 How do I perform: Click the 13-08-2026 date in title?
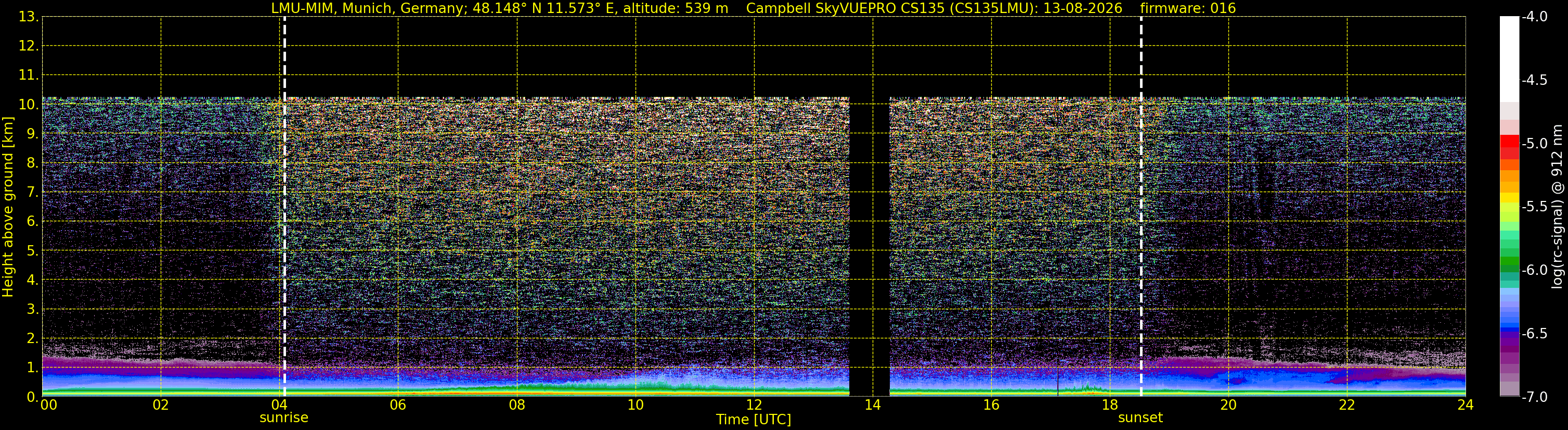click(1083, 8)
